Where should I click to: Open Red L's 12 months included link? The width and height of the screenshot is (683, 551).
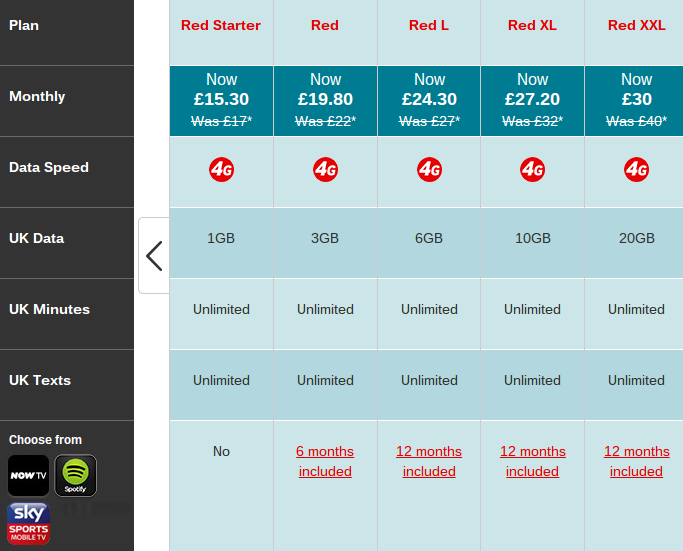coord(429,461)
